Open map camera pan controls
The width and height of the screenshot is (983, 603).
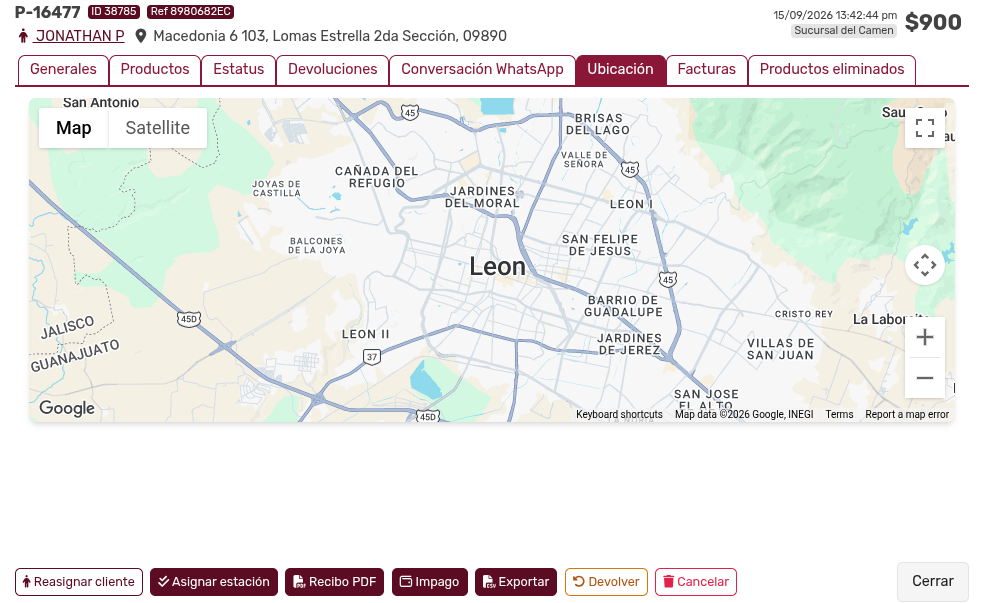tap(925, 265)
